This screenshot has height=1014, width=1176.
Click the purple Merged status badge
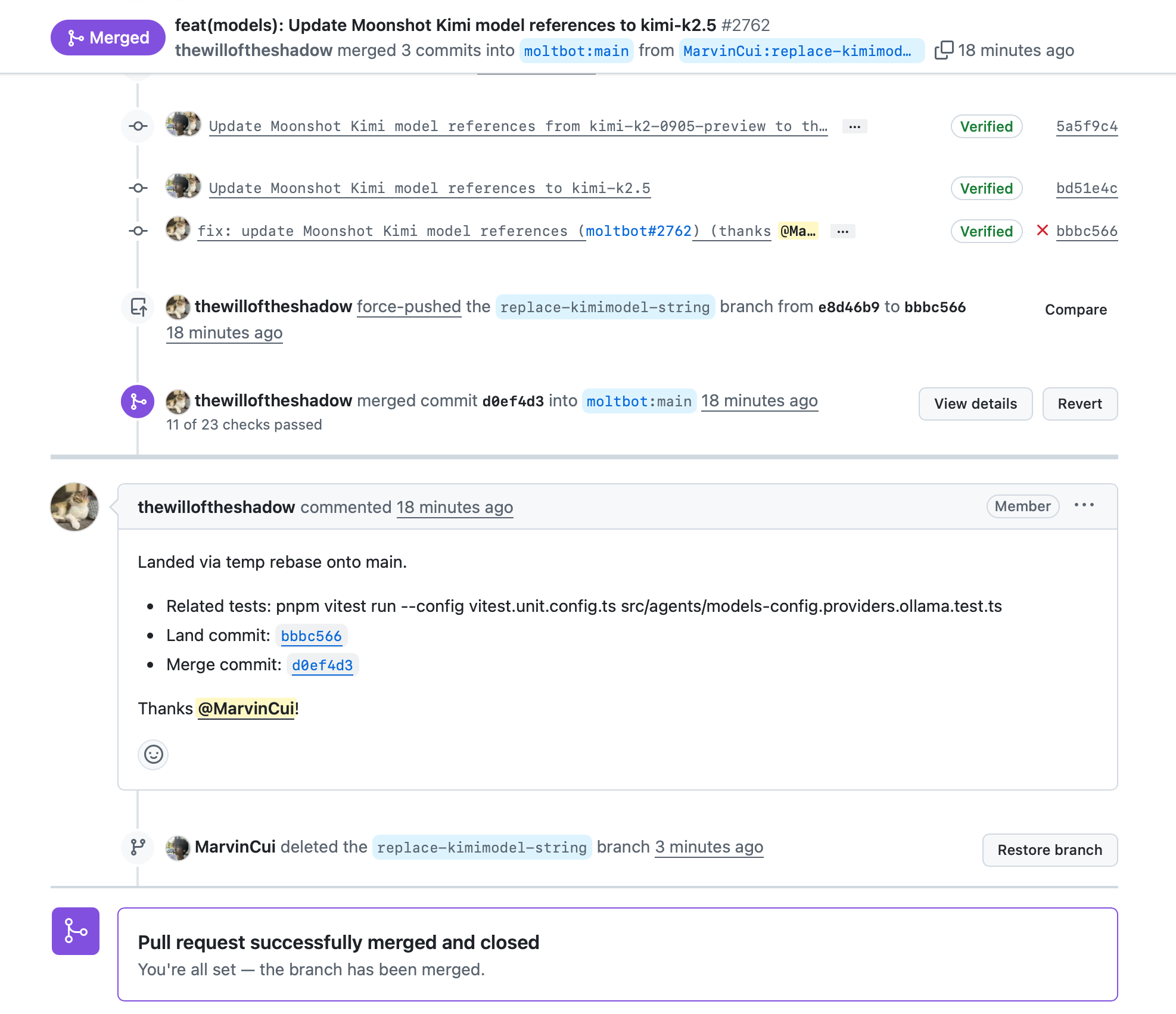tap(108, 38)
